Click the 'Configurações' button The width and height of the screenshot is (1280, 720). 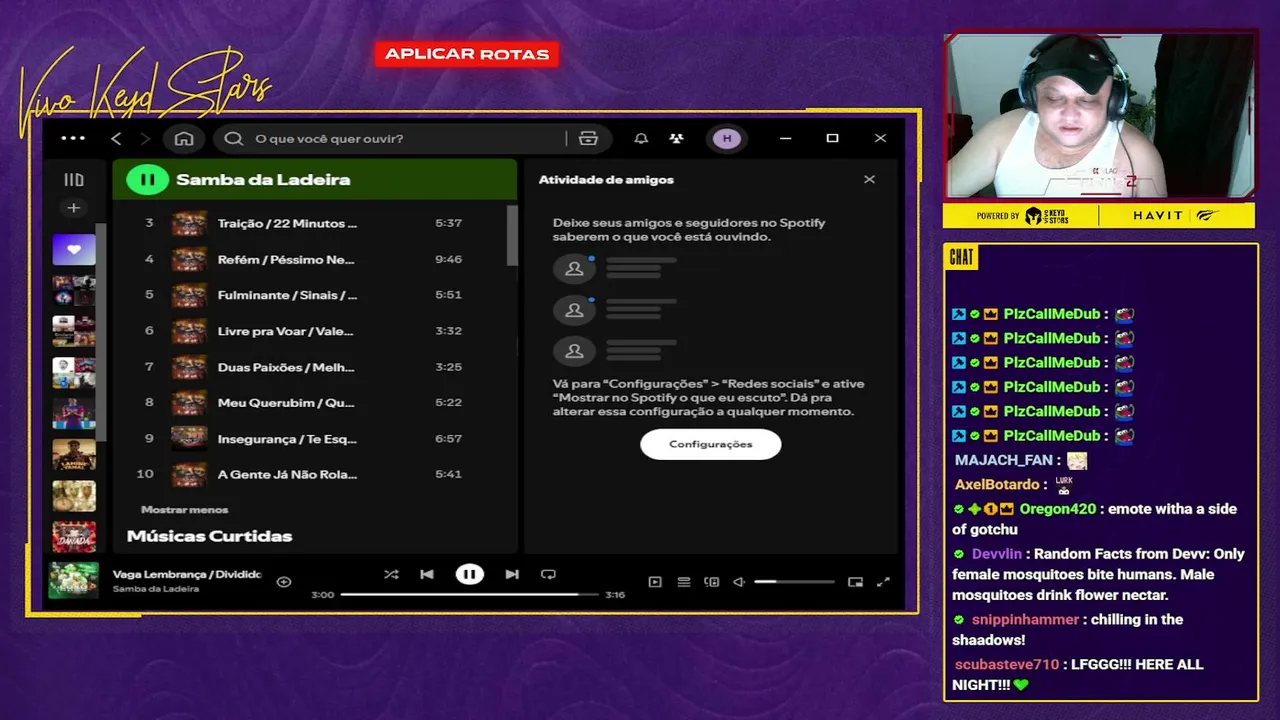tap(710, 444)
